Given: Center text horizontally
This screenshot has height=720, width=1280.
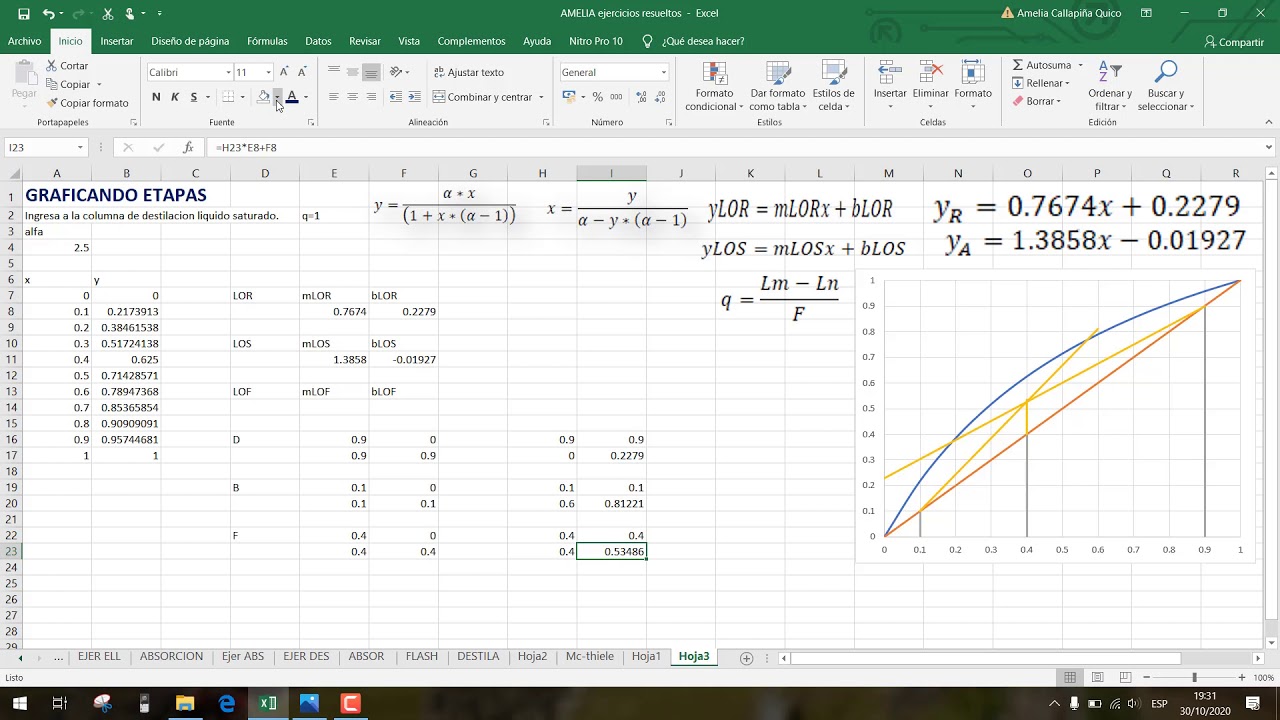Looking at the screenshot, I should (352, 97).
